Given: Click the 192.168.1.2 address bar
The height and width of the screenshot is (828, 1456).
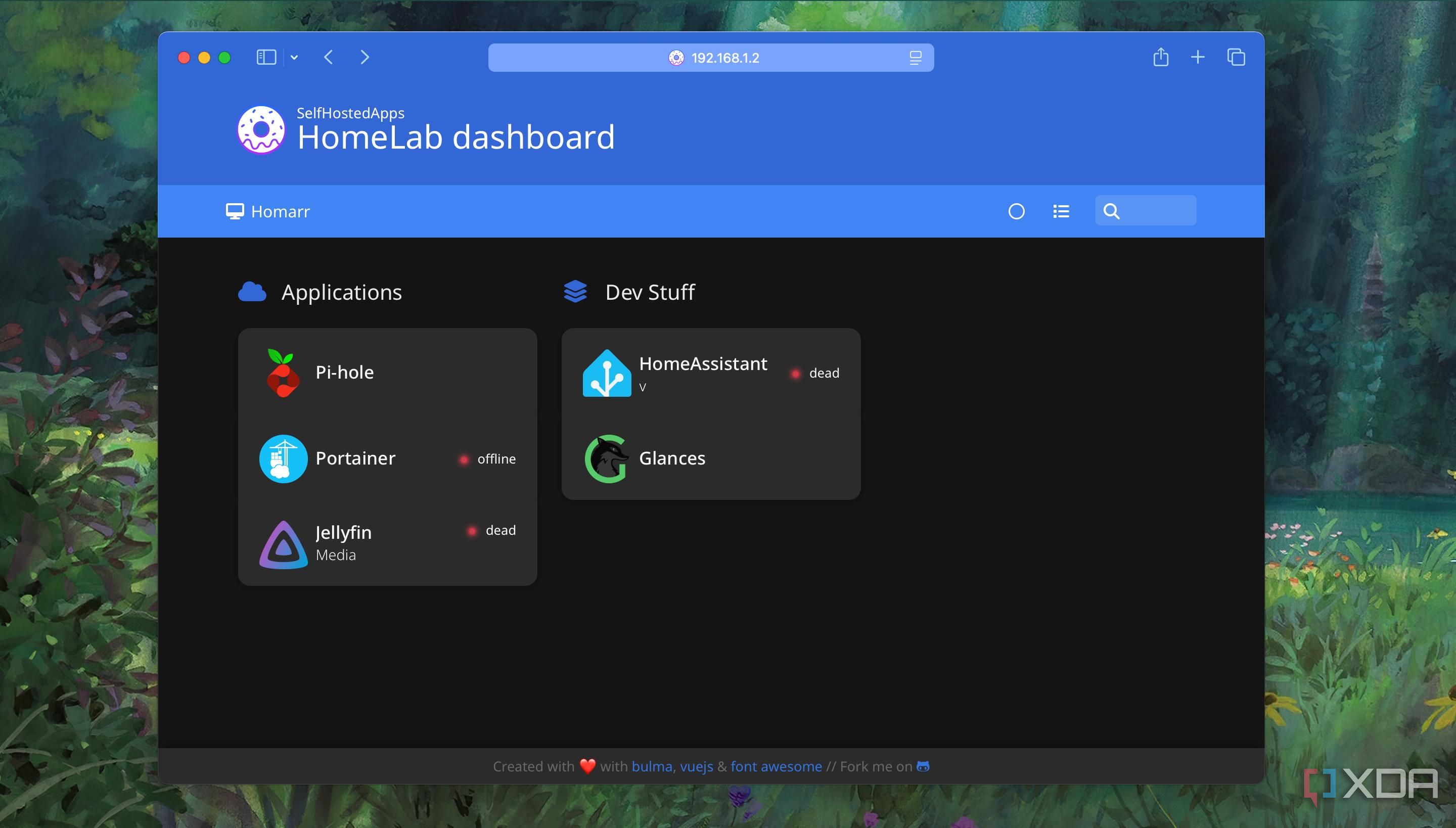Looking at the screenshot, I should point(711,58).
